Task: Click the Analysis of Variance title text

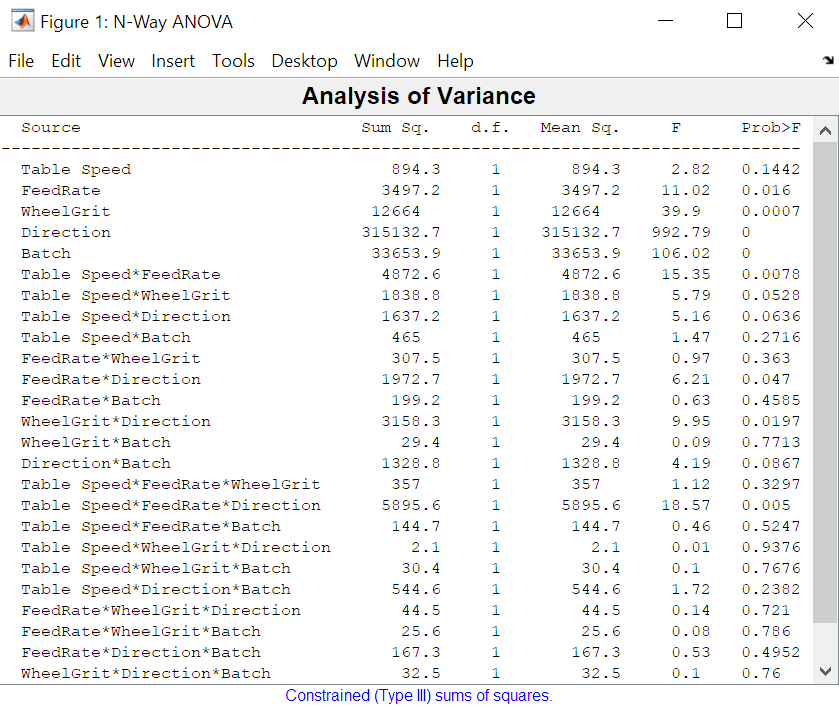Action: coord(418,96)
